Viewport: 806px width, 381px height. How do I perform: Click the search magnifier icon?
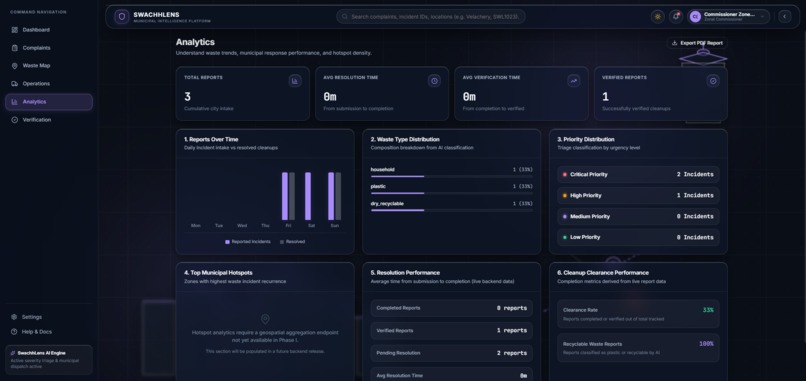(345, 17)
